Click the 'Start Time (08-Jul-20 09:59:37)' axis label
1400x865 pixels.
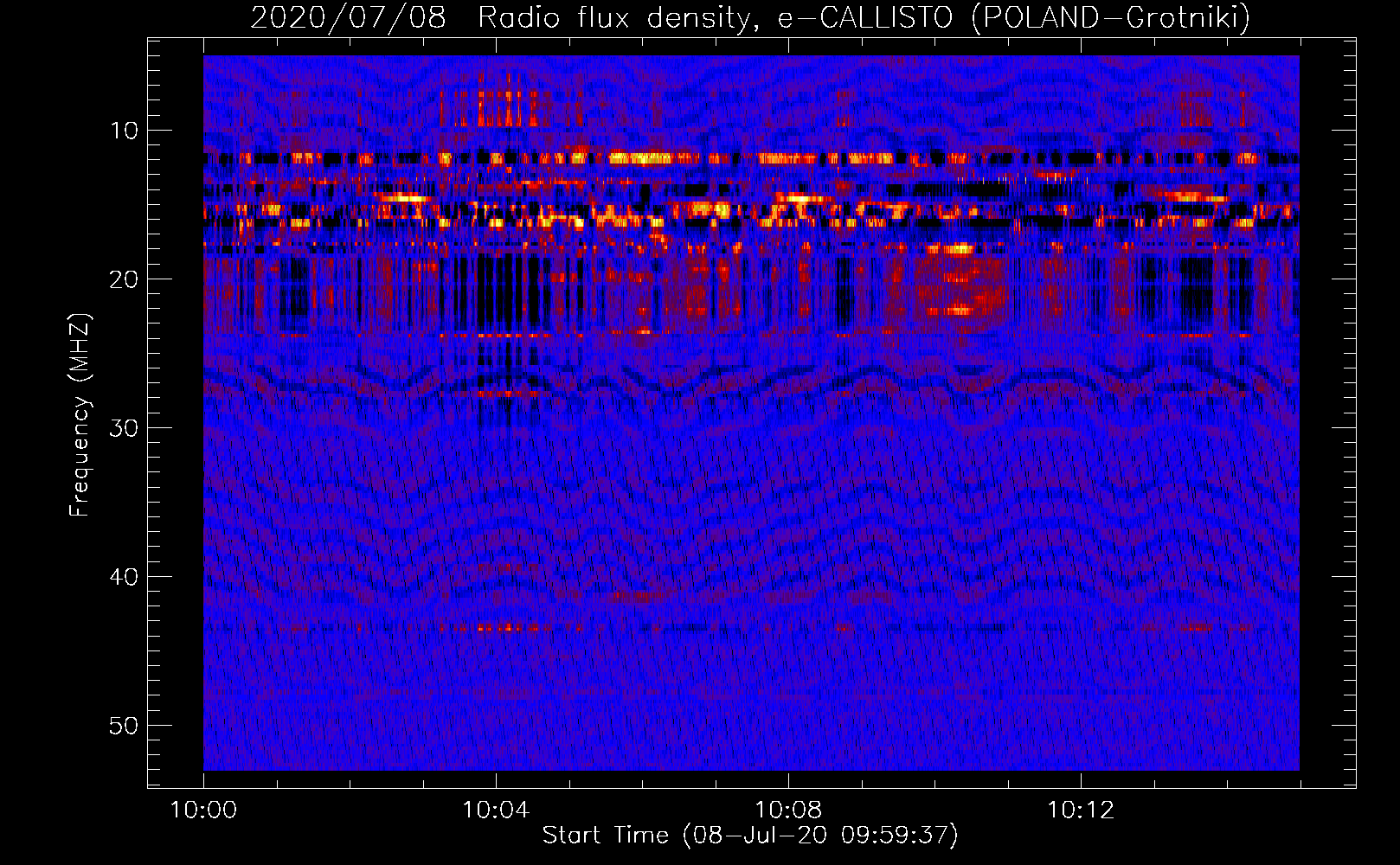(x=750, y=836)
